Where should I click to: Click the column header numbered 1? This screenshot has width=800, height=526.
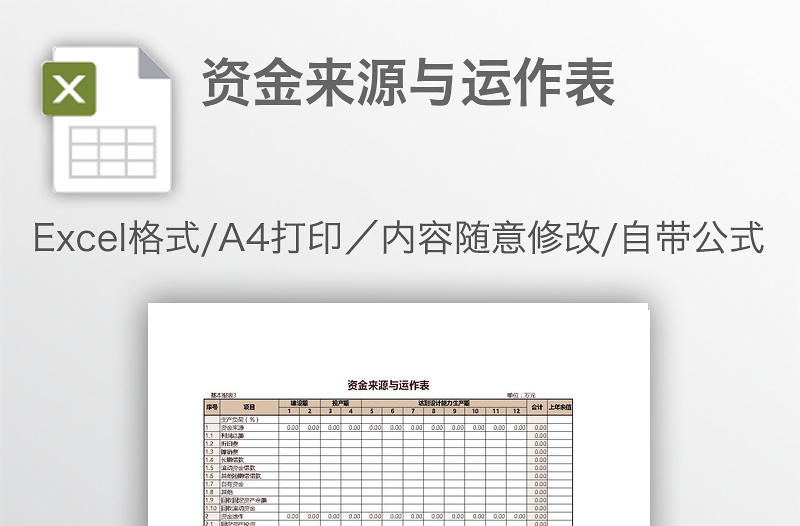click(289, 411)
